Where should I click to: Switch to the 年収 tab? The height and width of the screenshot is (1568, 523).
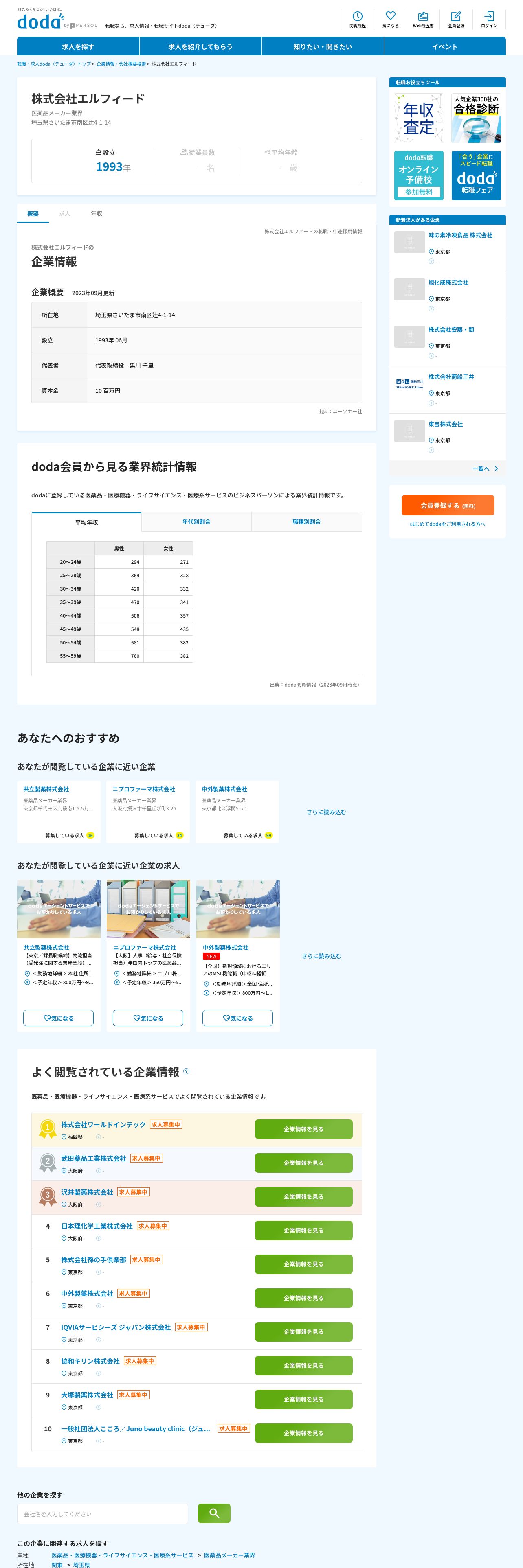96,214
